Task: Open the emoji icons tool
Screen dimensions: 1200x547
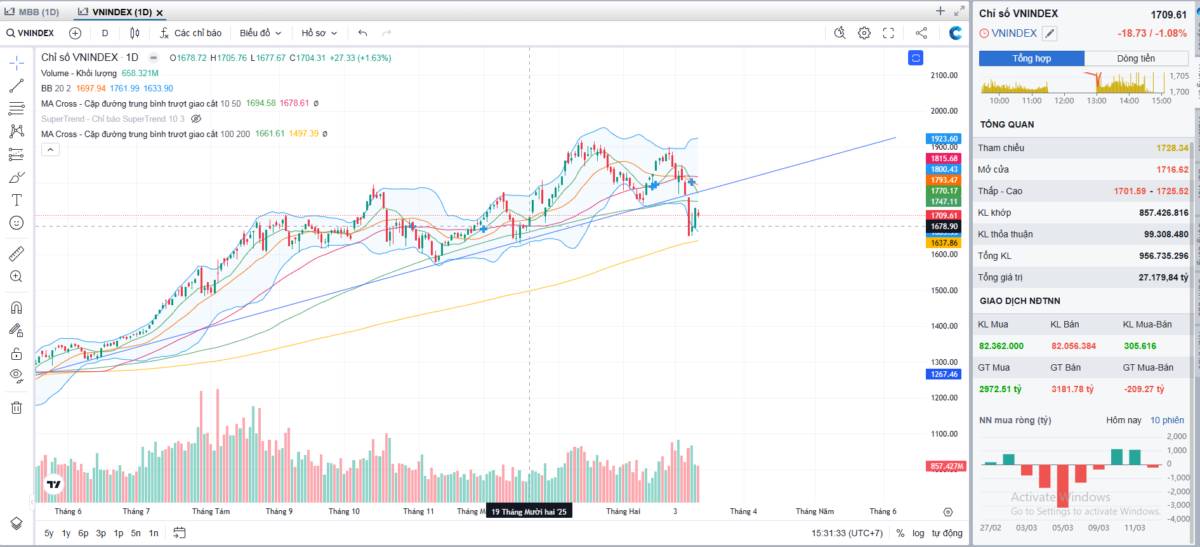Action: (x=16, y=223)
